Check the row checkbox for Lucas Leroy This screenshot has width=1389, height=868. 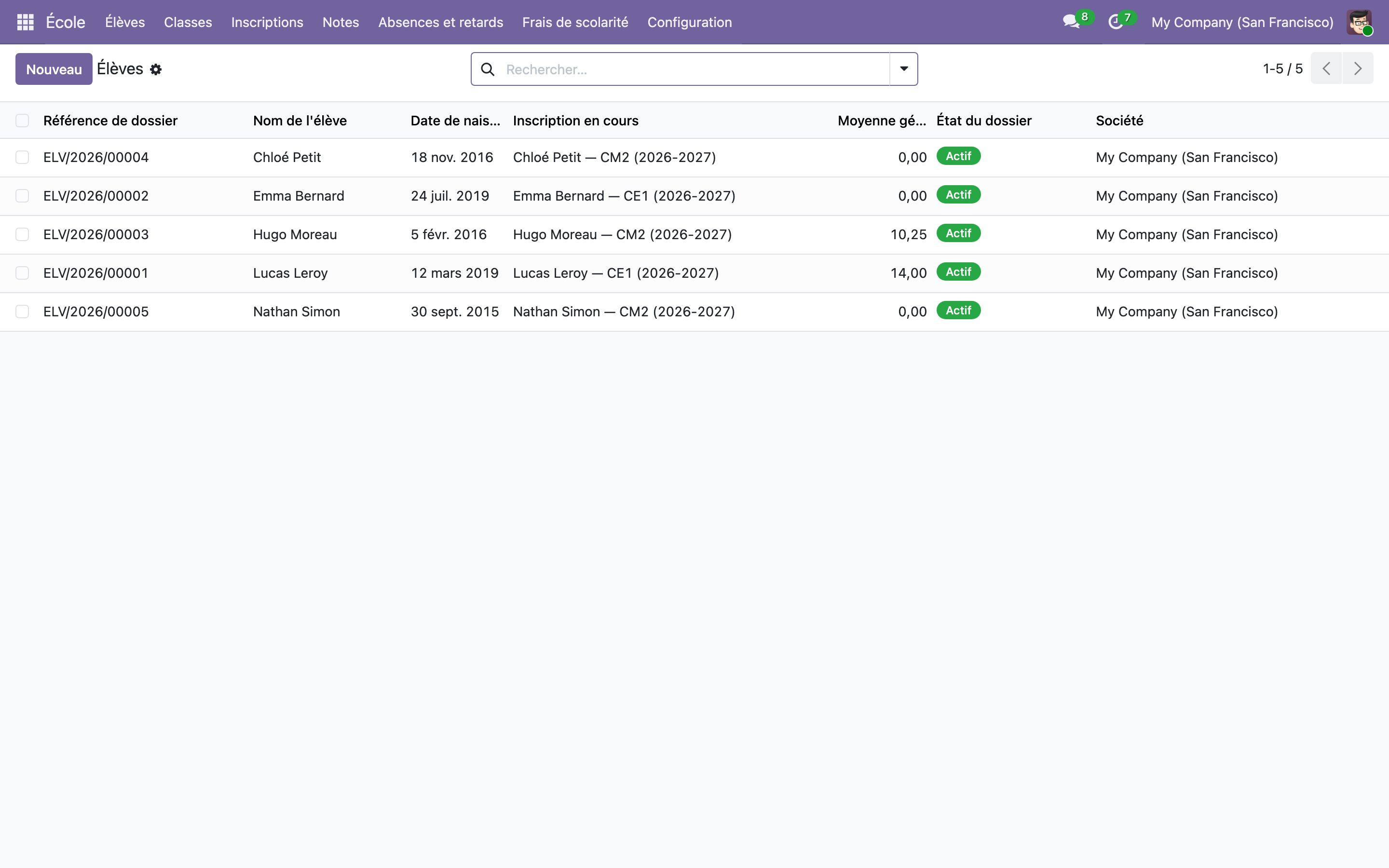[22, 272]
